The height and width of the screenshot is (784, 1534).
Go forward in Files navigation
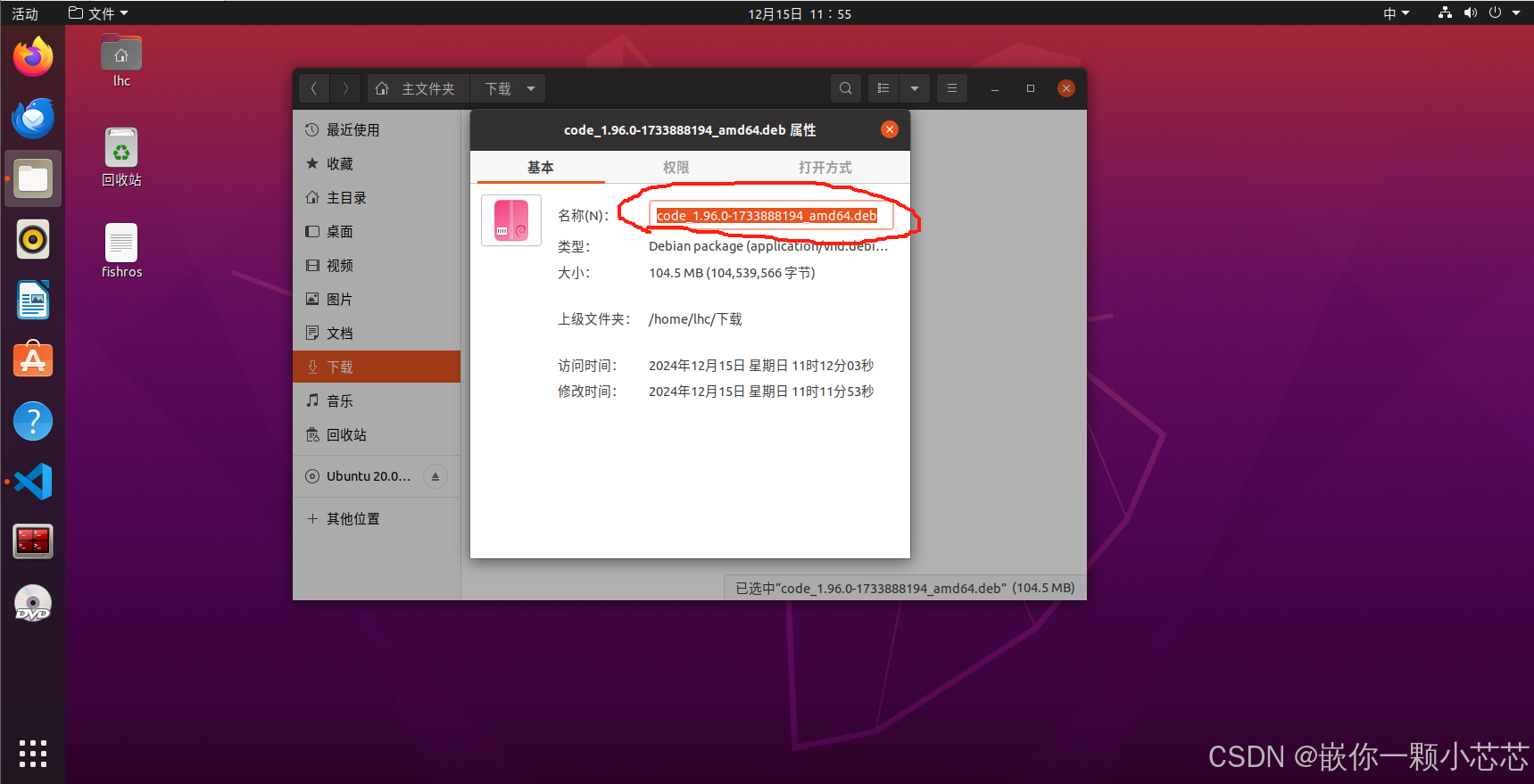[345, 88]
